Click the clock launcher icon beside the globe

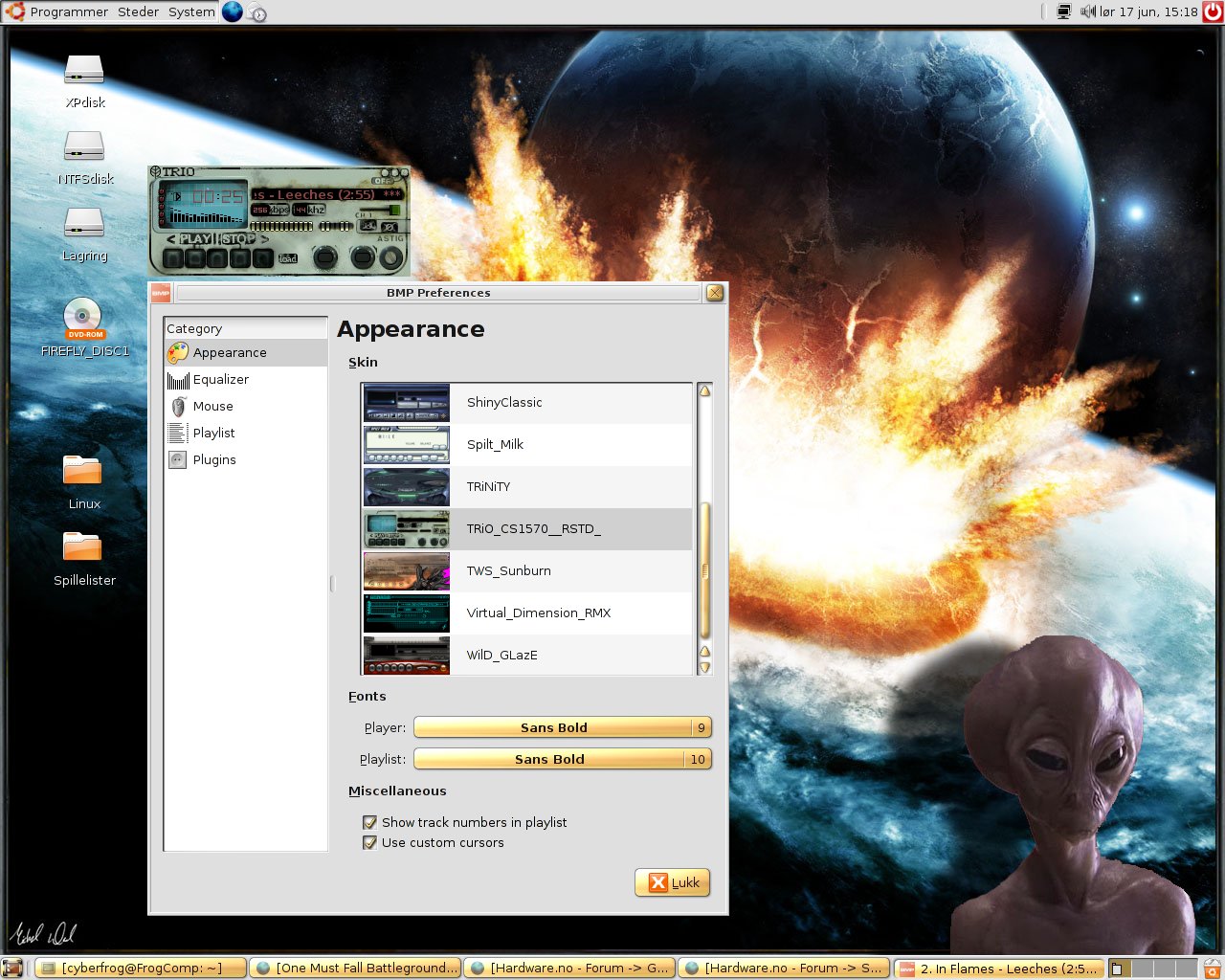click(x=256, y=12)
